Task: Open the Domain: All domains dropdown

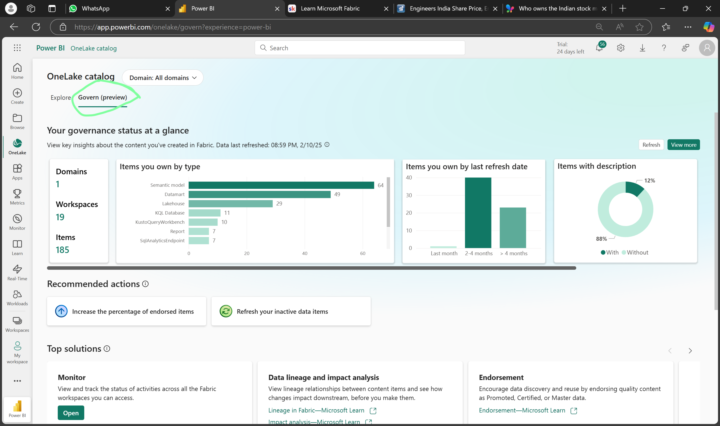Action: pos(163,78)
